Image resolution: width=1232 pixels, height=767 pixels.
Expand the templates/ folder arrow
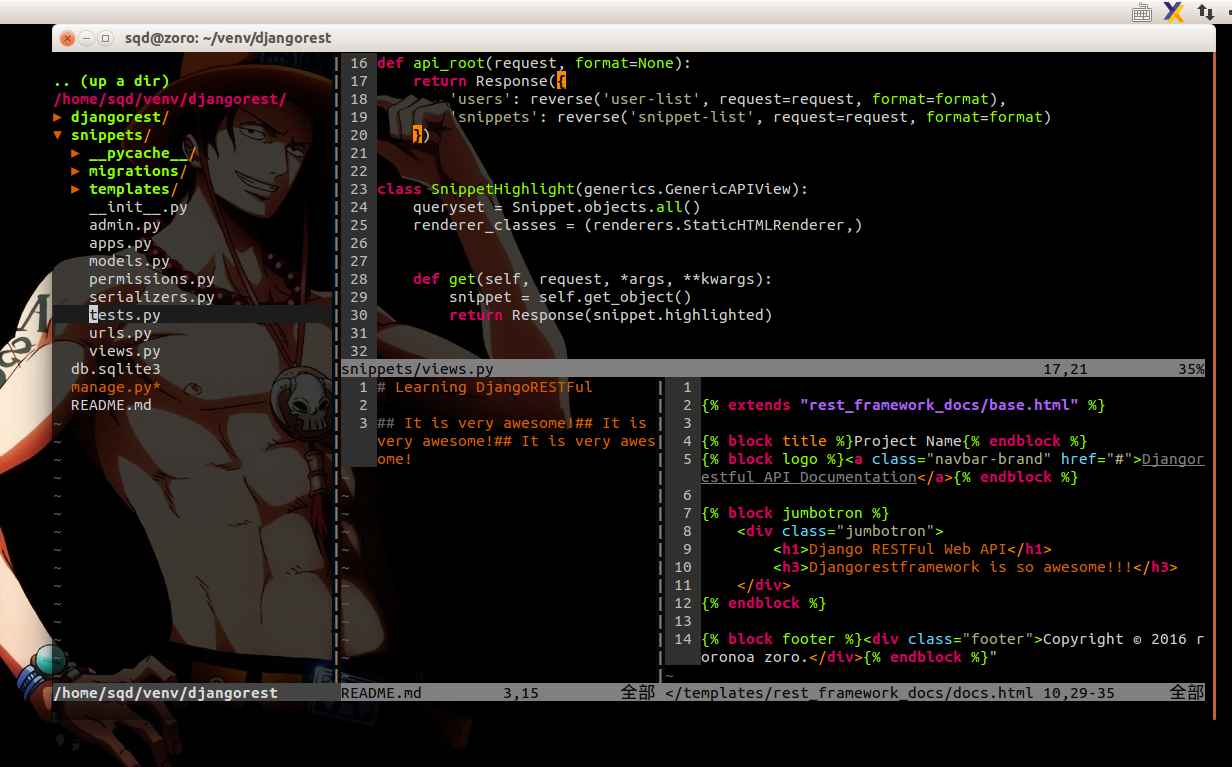(76, 189)
